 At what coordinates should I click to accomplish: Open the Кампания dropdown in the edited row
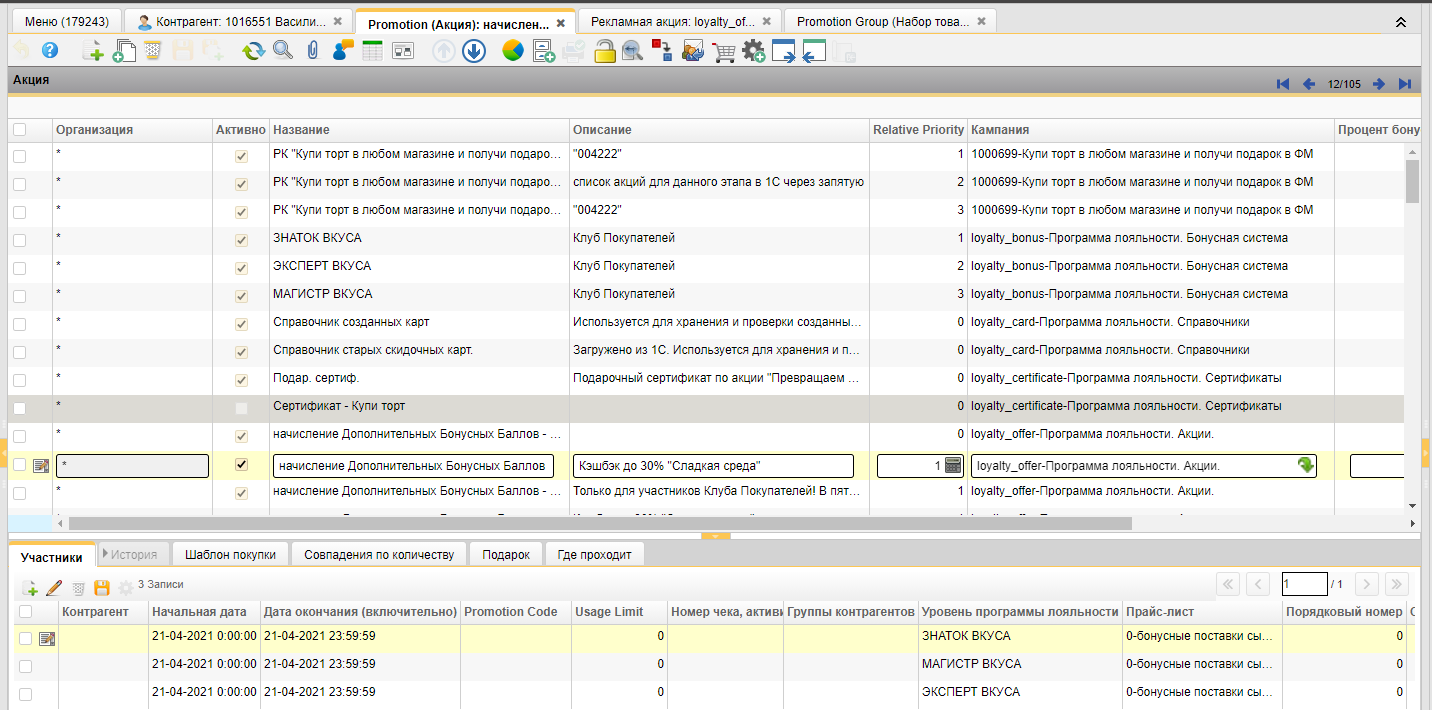tap(1305, 465)
